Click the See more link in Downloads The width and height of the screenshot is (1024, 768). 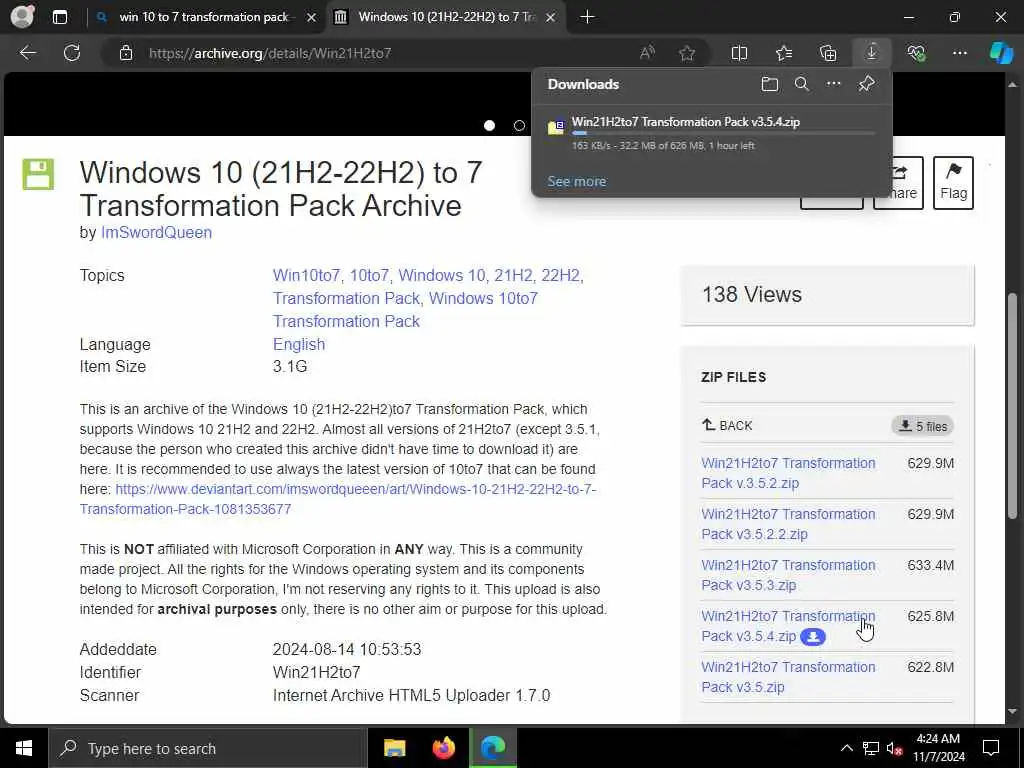point(577,182)
